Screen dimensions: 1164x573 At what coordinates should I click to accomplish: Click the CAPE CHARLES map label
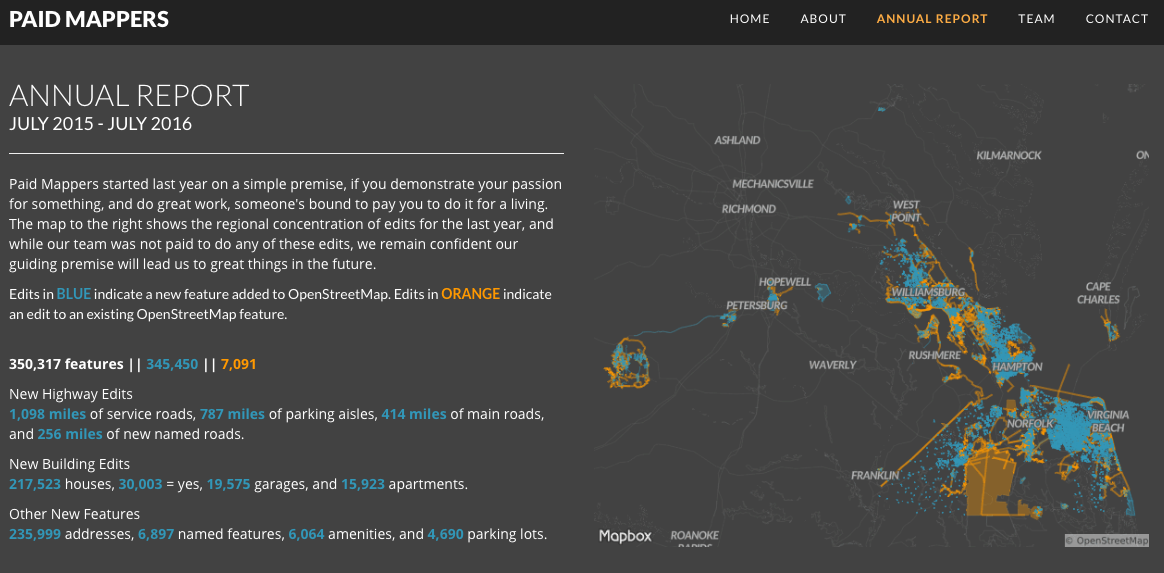tap(1099, 293)
